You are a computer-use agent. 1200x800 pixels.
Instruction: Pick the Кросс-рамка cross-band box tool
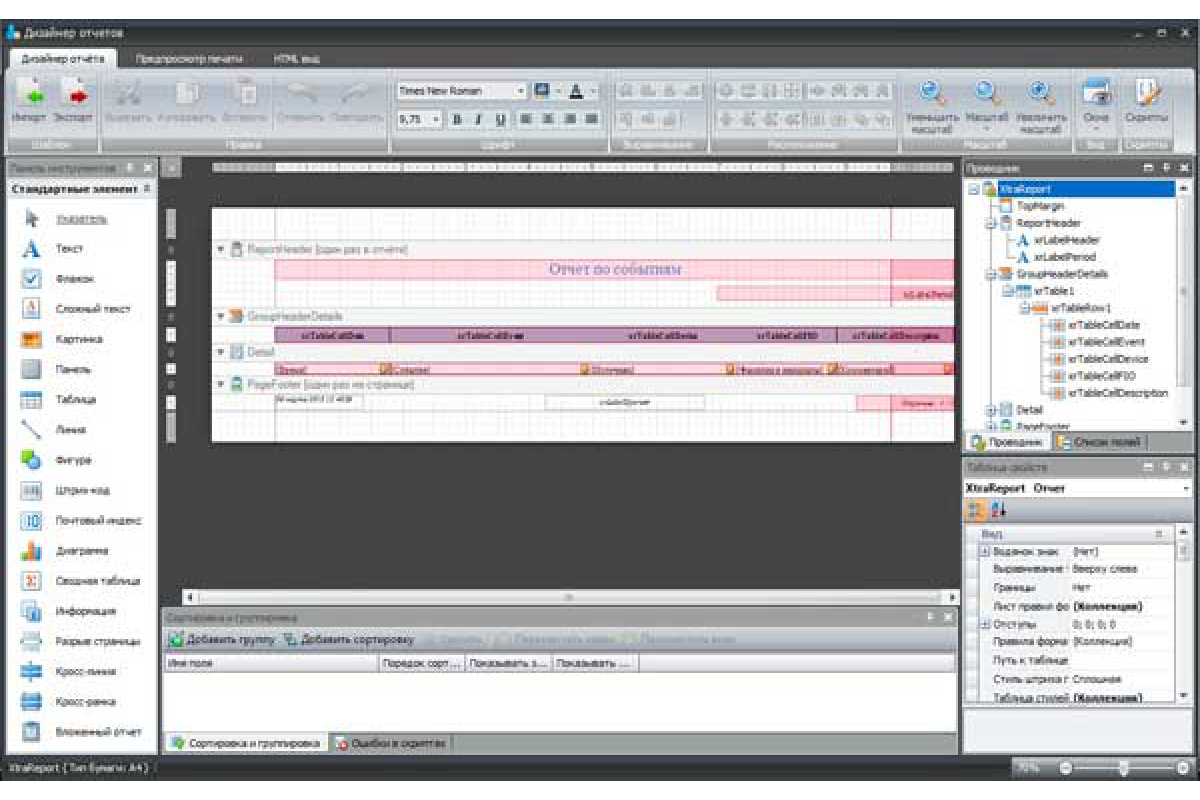87,702
